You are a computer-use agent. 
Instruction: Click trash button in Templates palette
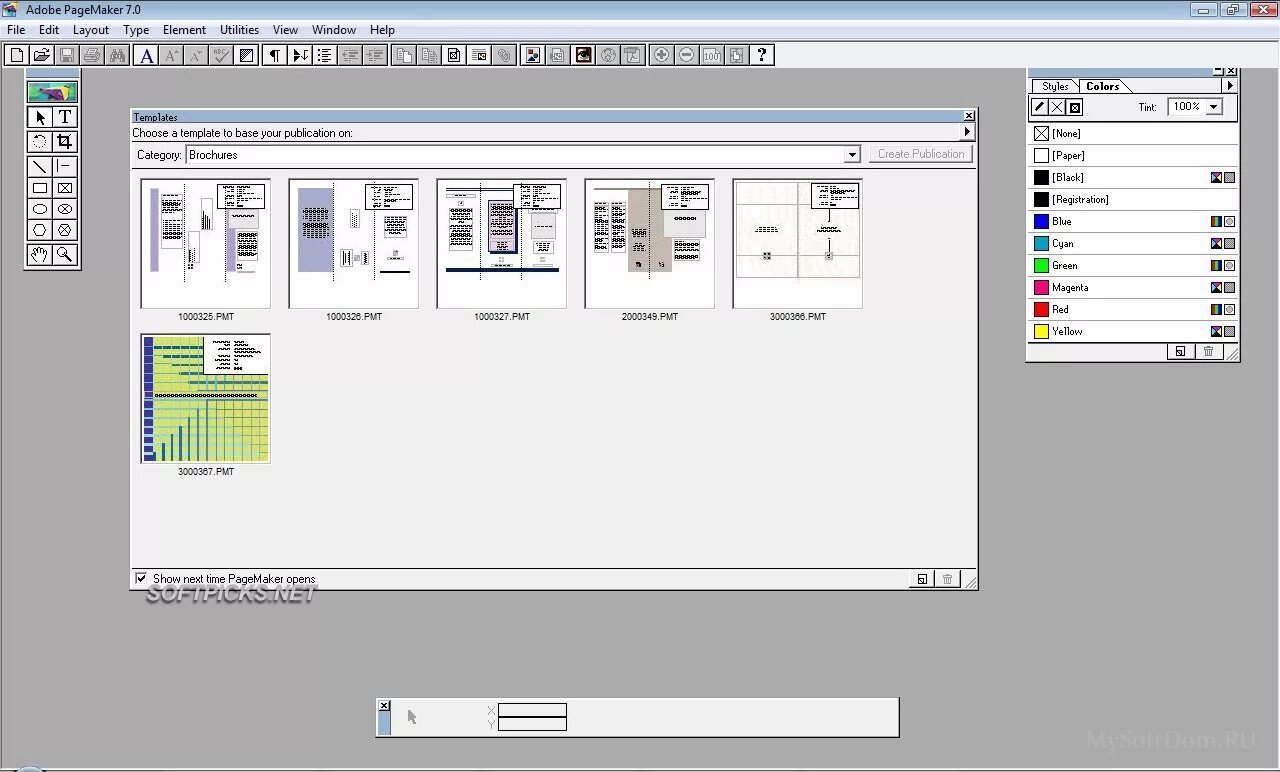click(948, 579)
